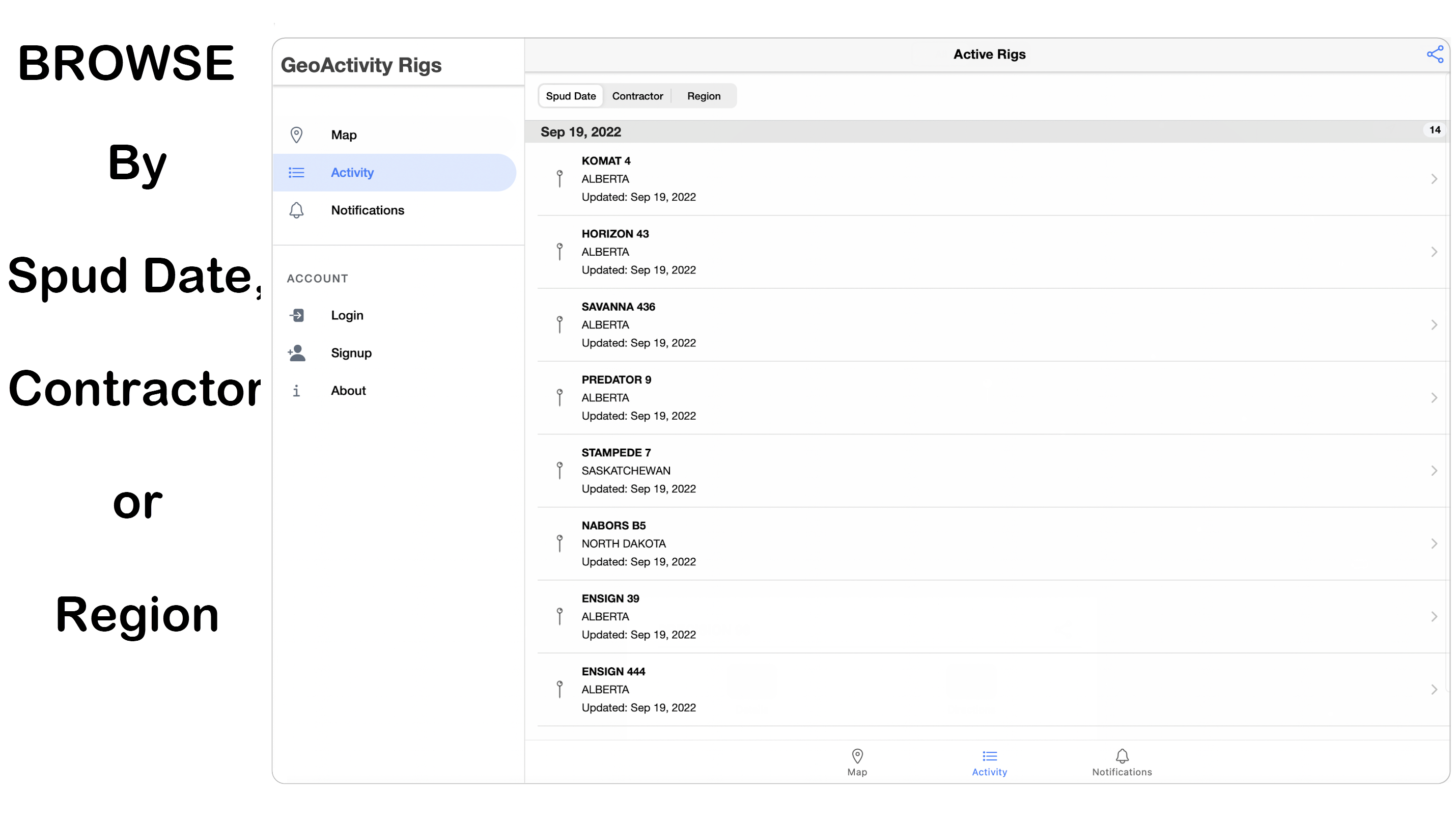Click the rig pin icon beside NABORS B5
This screenshot has height=819, width=1456.
[559, 543]
